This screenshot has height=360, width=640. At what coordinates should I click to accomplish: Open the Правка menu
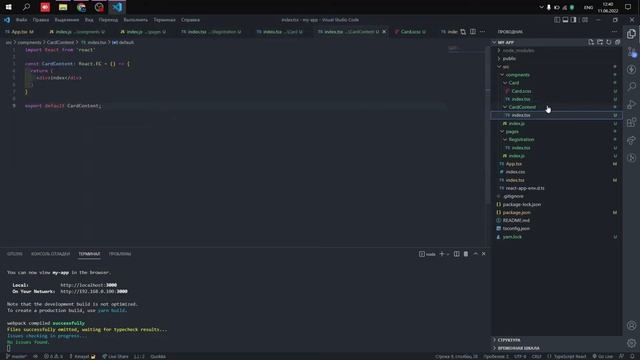[x=41, y=20]
